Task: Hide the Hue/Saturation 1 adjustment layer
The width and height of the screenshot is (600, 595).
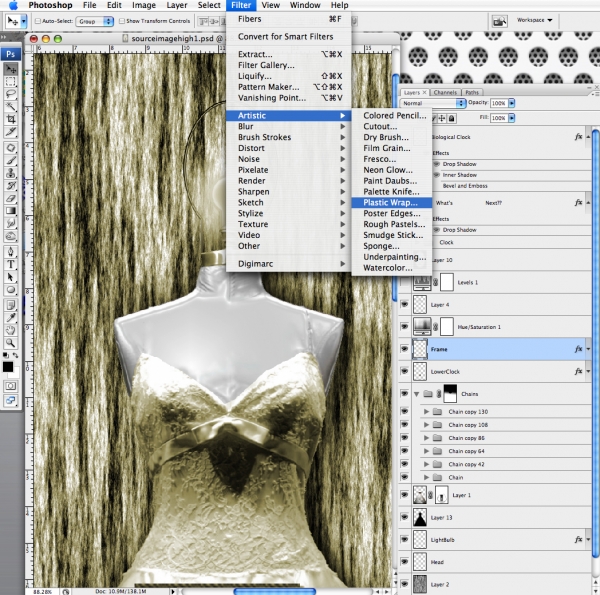Action: pos(404,326)
